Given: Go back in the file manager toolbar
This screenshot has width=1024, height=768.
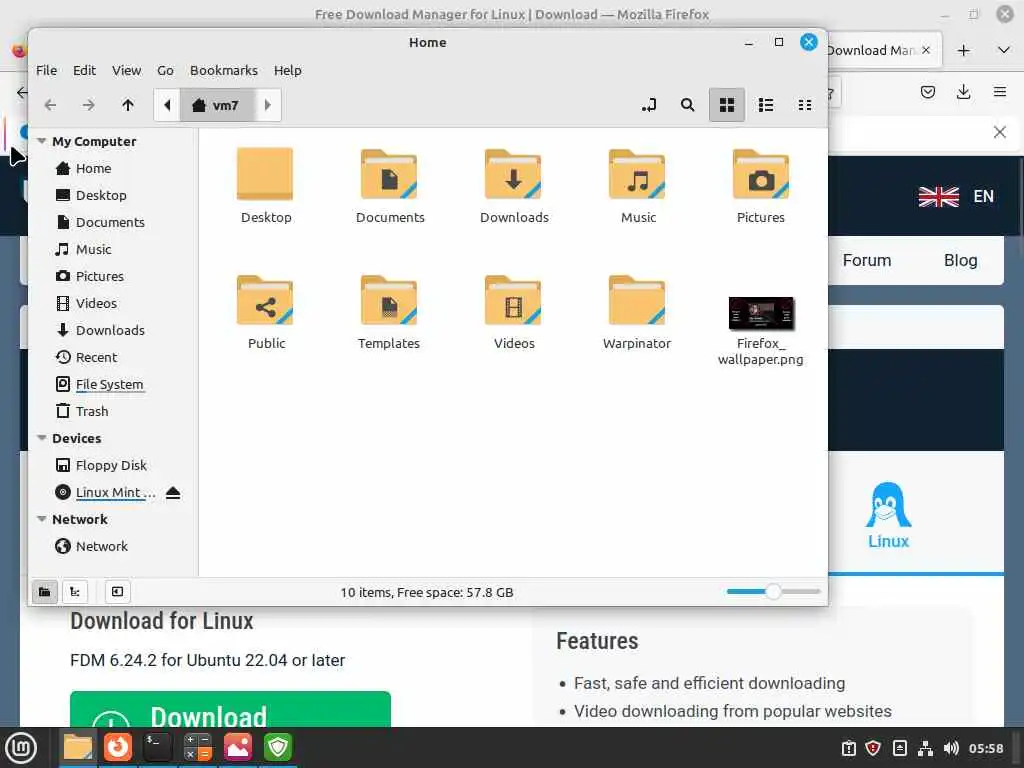Looking at the screenshot, I should (x=50, y=105).
